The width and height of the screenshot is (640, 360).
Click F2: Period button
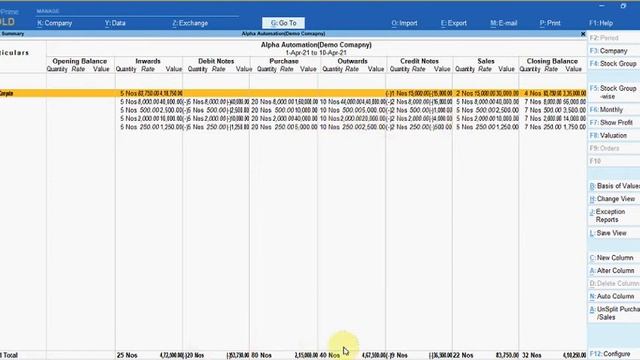613,38
